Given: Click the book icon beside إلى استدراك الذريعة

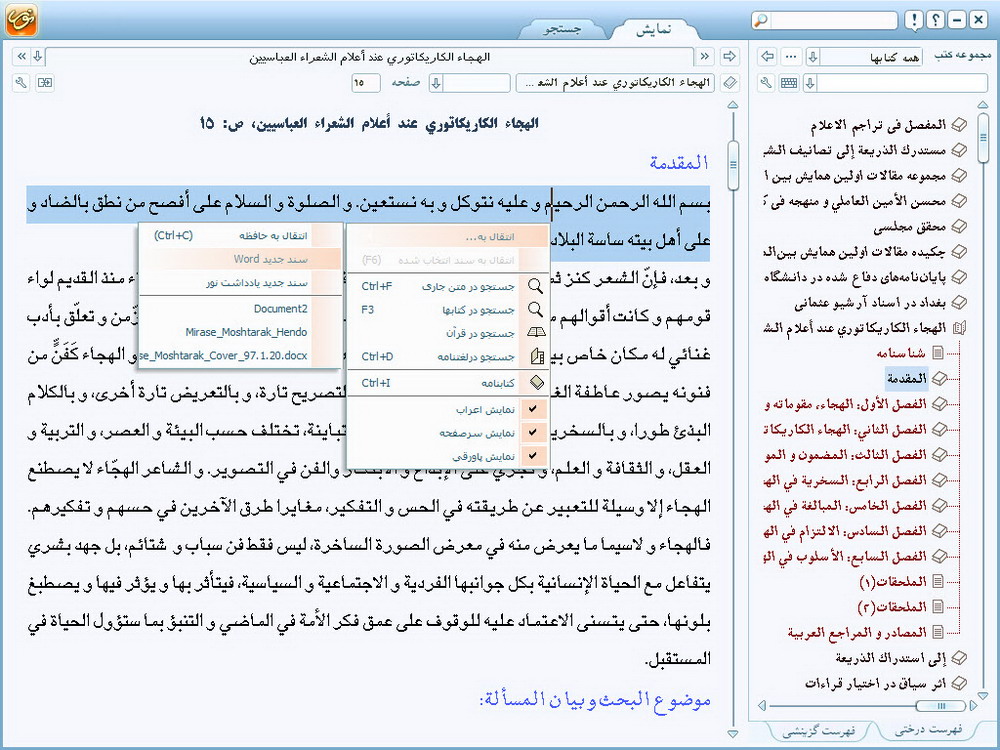Looking at the screenshot, I should coord(959,658).
